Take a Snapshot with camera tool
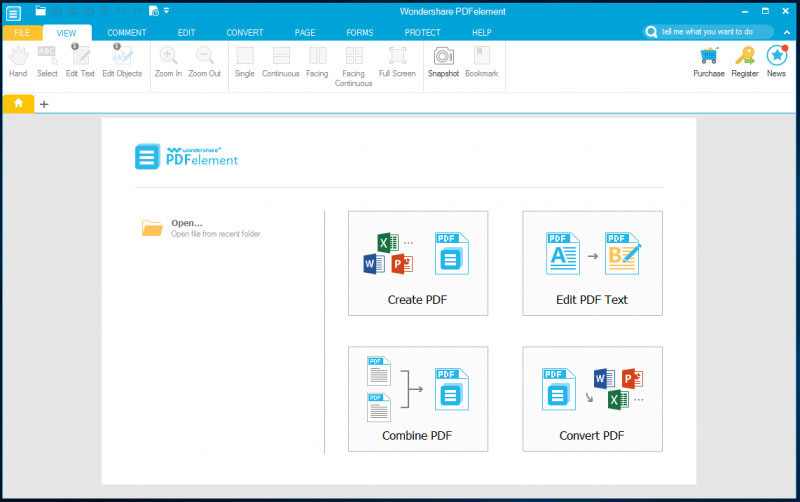 coord(443,61)
